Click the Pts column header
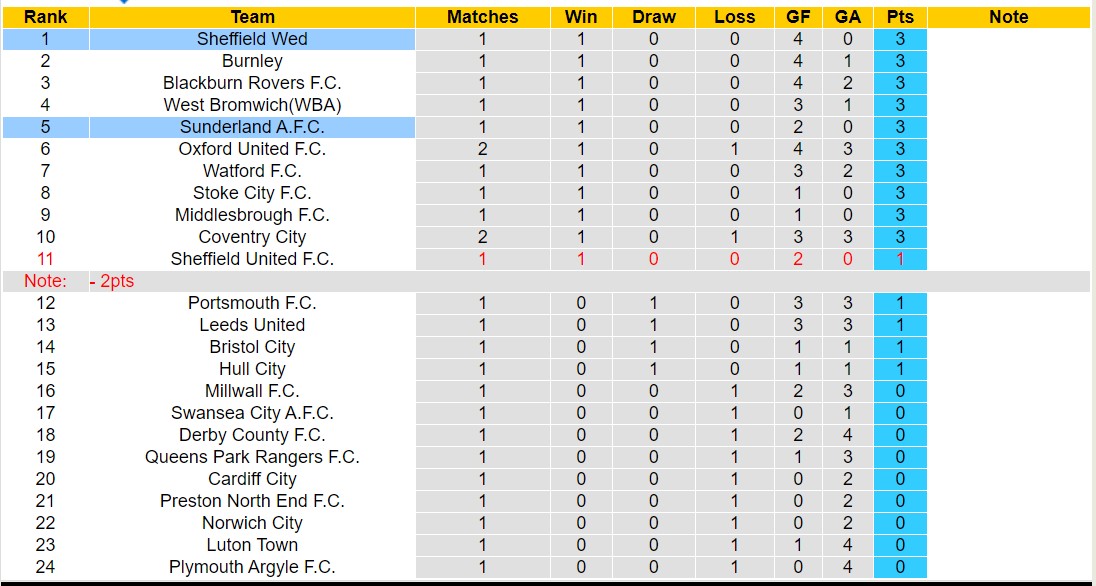This screenshot has width=1096, height=586. point(899,17)
